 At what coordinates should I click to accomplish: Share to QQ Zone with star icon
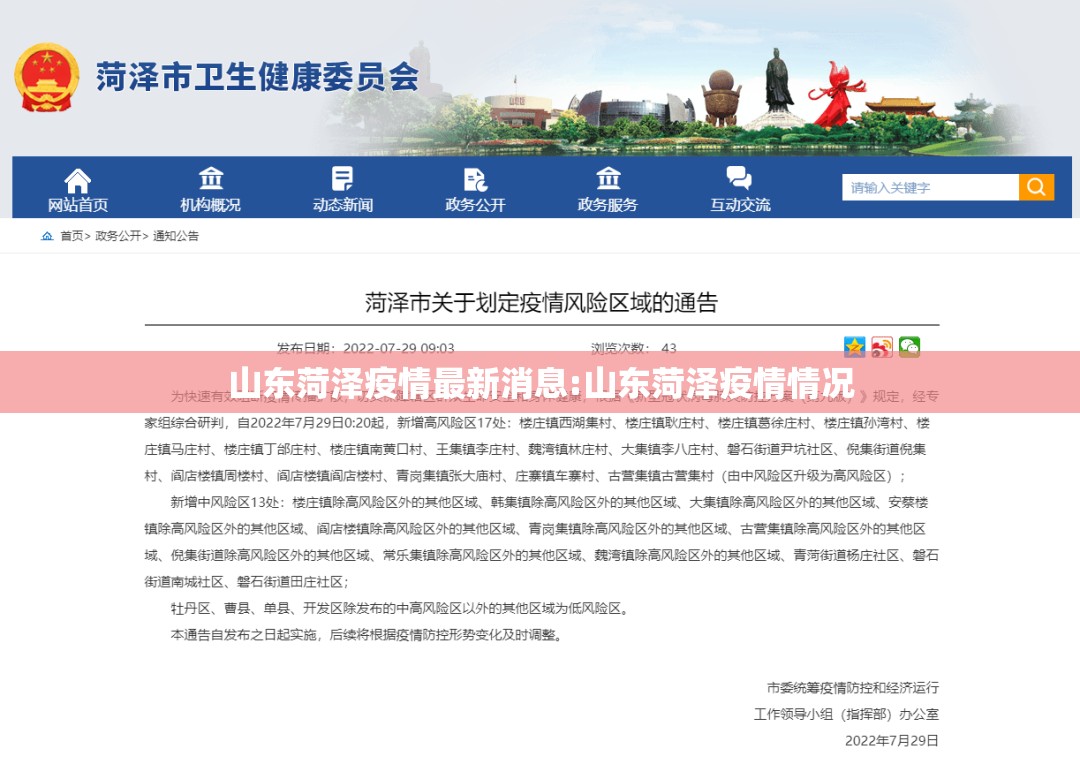[855, 347]
